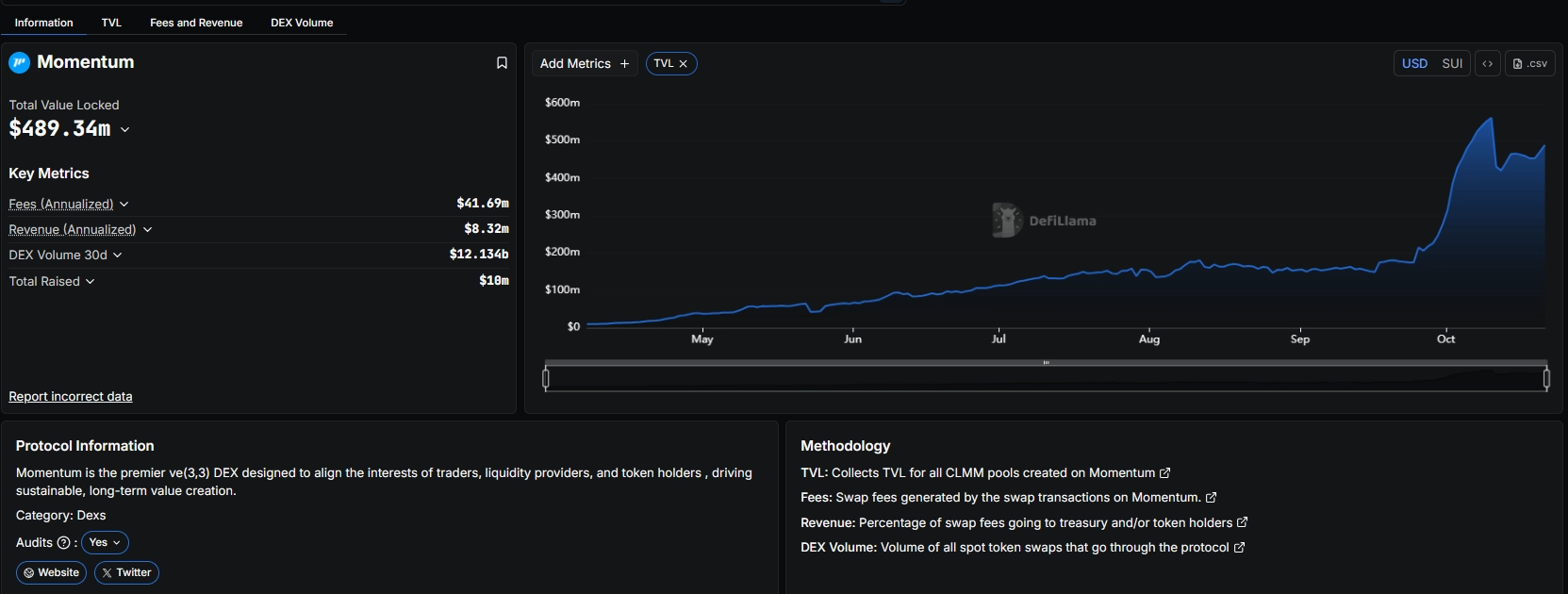This screenshot has width=1568, height=594.
Task: Switch to the Fees and Revenue tab
Action: coord(196,23)
